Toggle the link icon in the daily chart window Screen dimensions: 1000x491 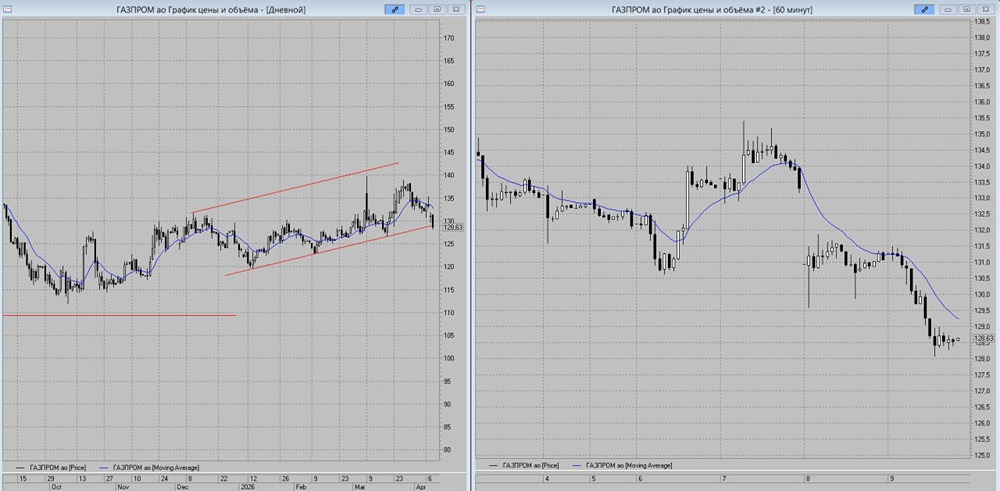point(394,9)
